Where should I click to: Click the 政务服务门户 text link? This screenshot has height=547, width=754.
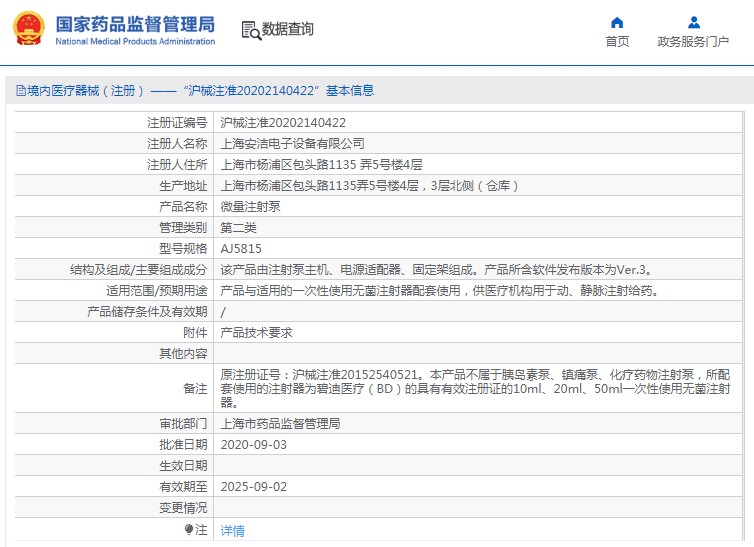693,42
